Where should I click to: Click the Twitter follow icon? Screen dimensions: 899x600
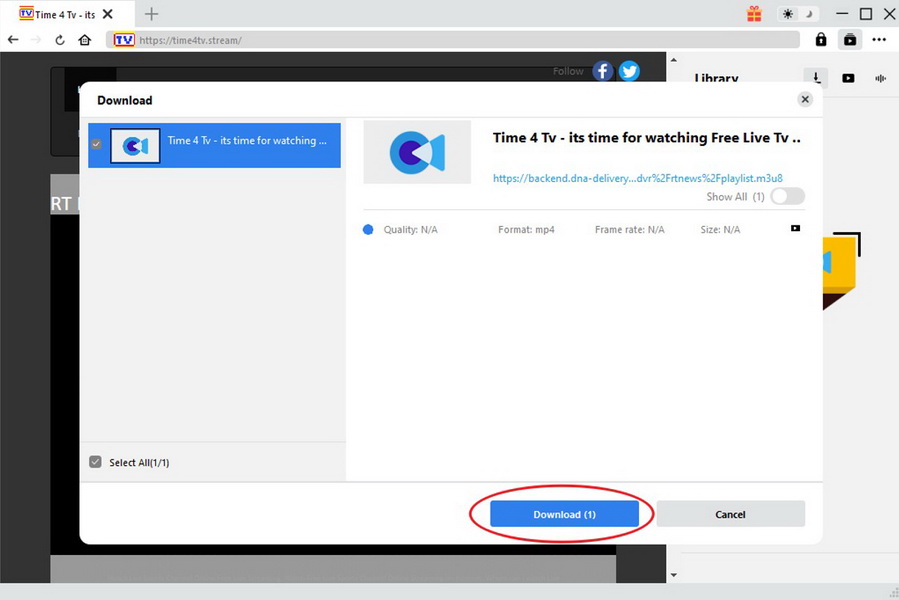click(x=629, y=71)
